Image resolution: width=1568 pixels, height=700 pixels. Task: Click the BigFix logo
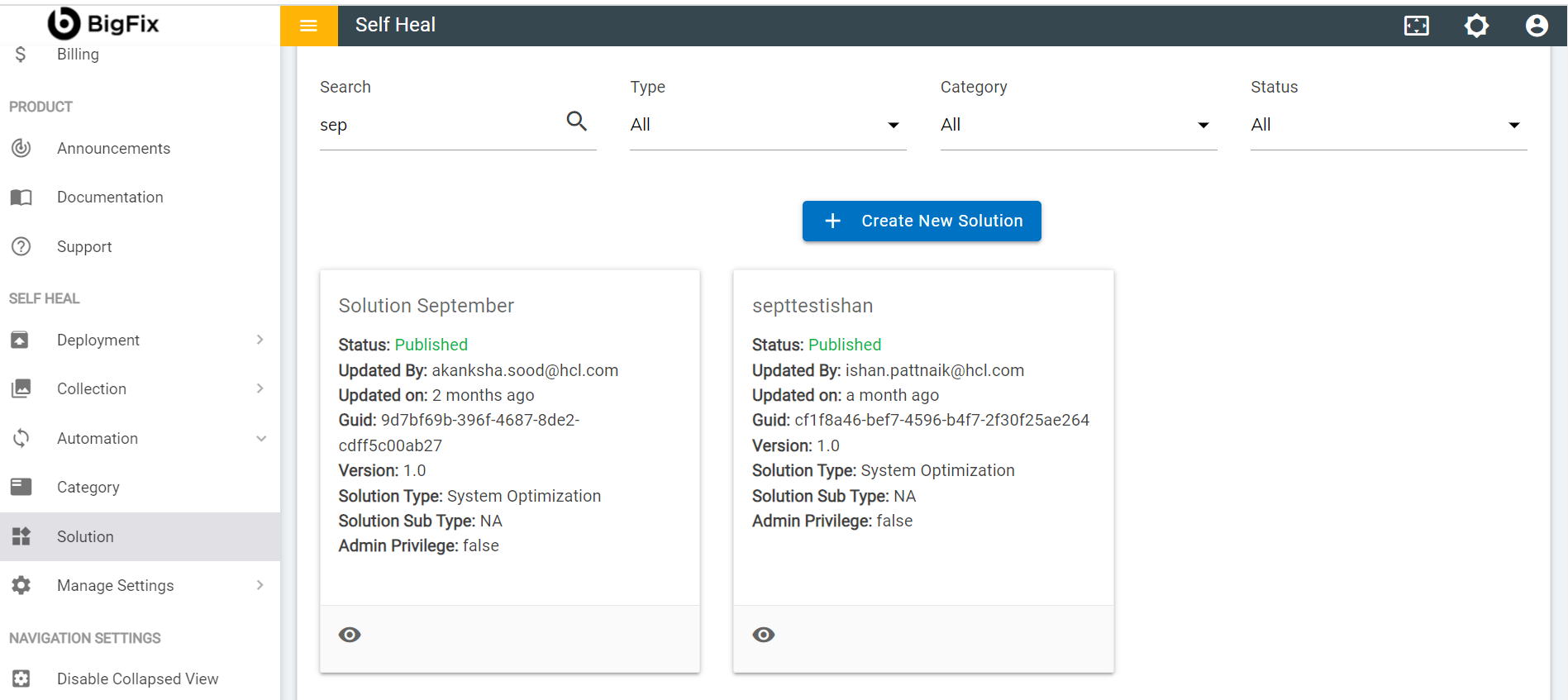pos(104,24)
